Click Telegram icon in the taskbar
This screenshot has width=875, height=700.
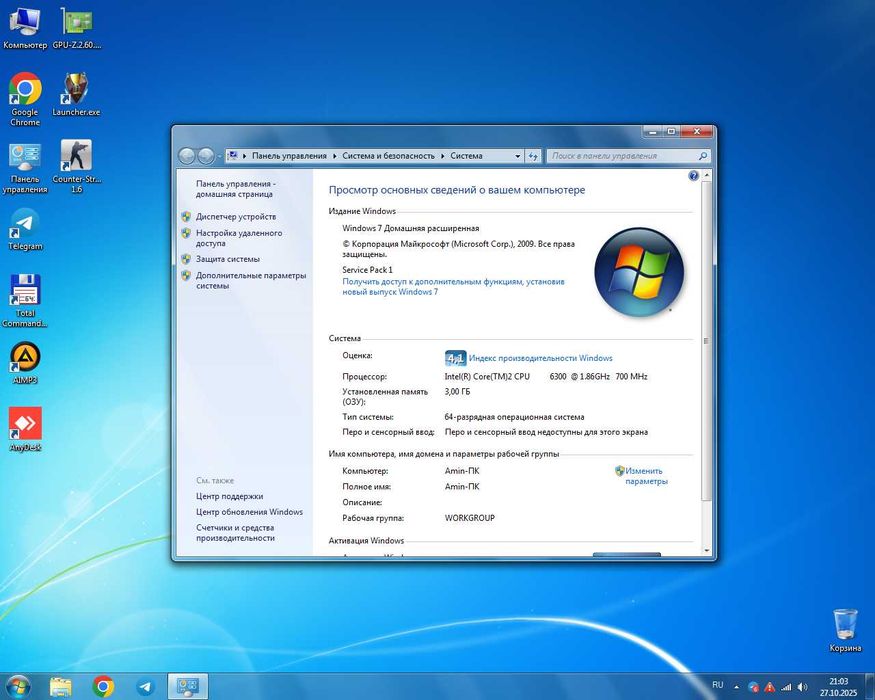pyautogui.click(x=145, y=686)
